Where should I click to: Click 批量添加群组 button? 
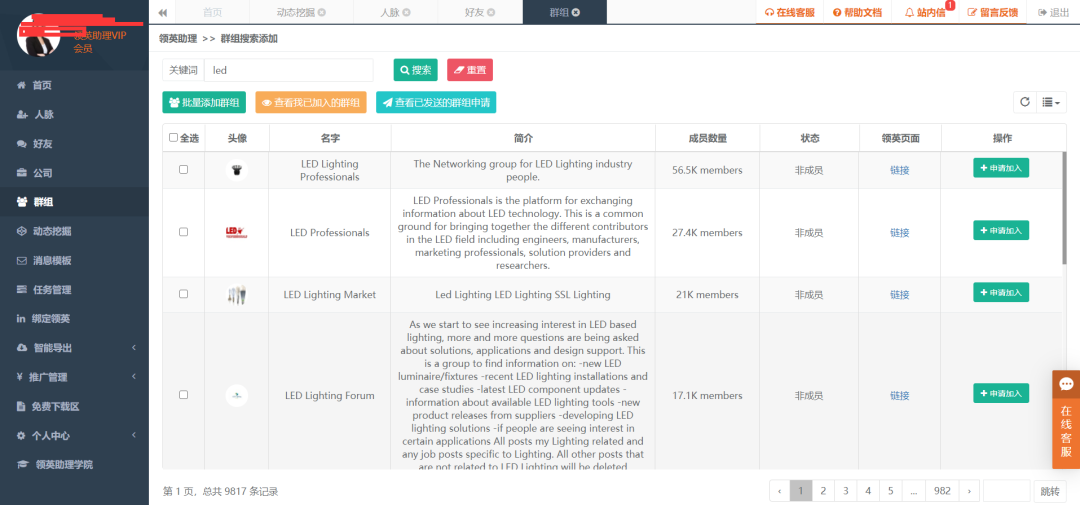(x=204, y=103)
